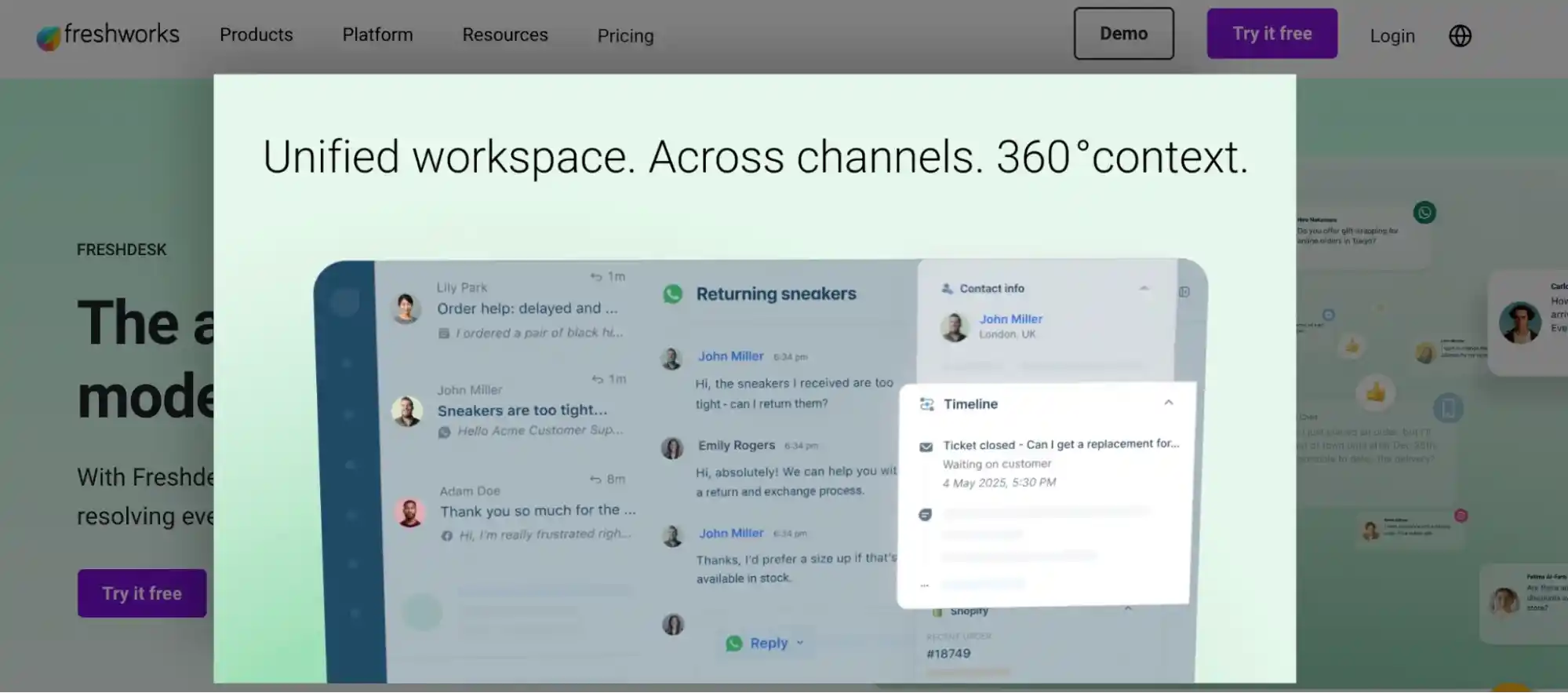Click the side panel icon right of Contact info

click(1184, 292)
